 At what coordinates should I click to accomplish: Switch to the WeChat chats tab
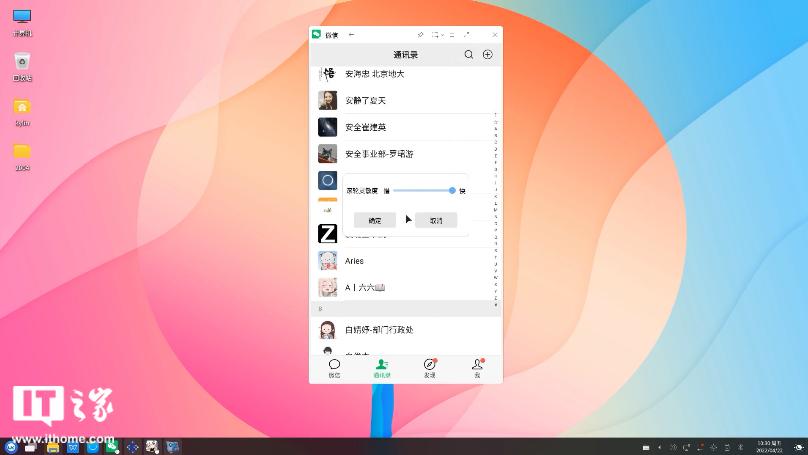coord(334,366)
